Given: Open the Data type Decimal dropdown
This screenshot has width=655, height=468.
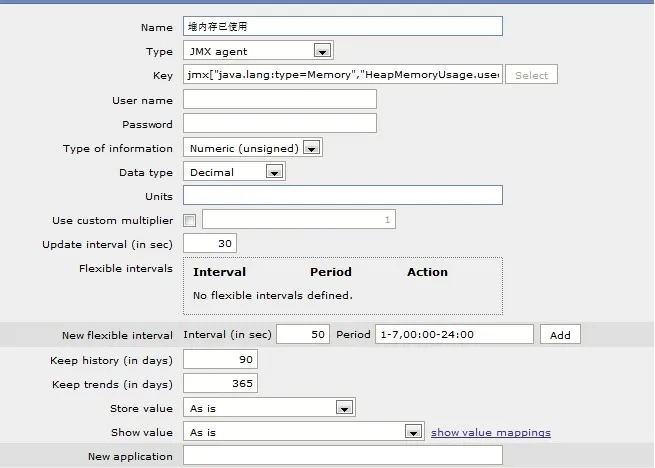Looking at the screenshot, I should pos(234,172).
